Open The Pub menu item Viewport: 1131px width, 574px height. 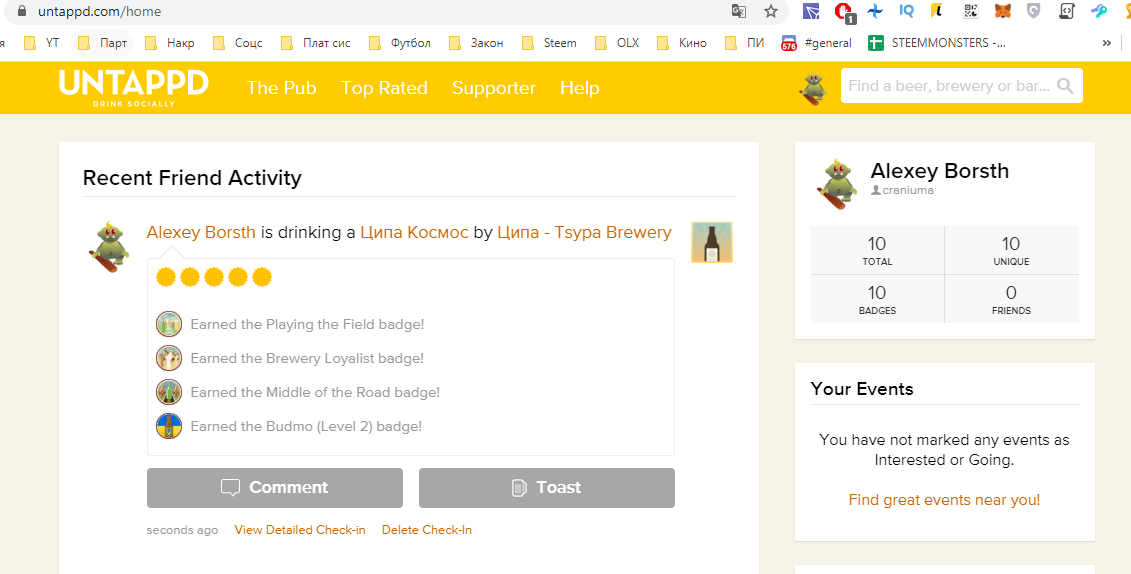tap(281, 88)
